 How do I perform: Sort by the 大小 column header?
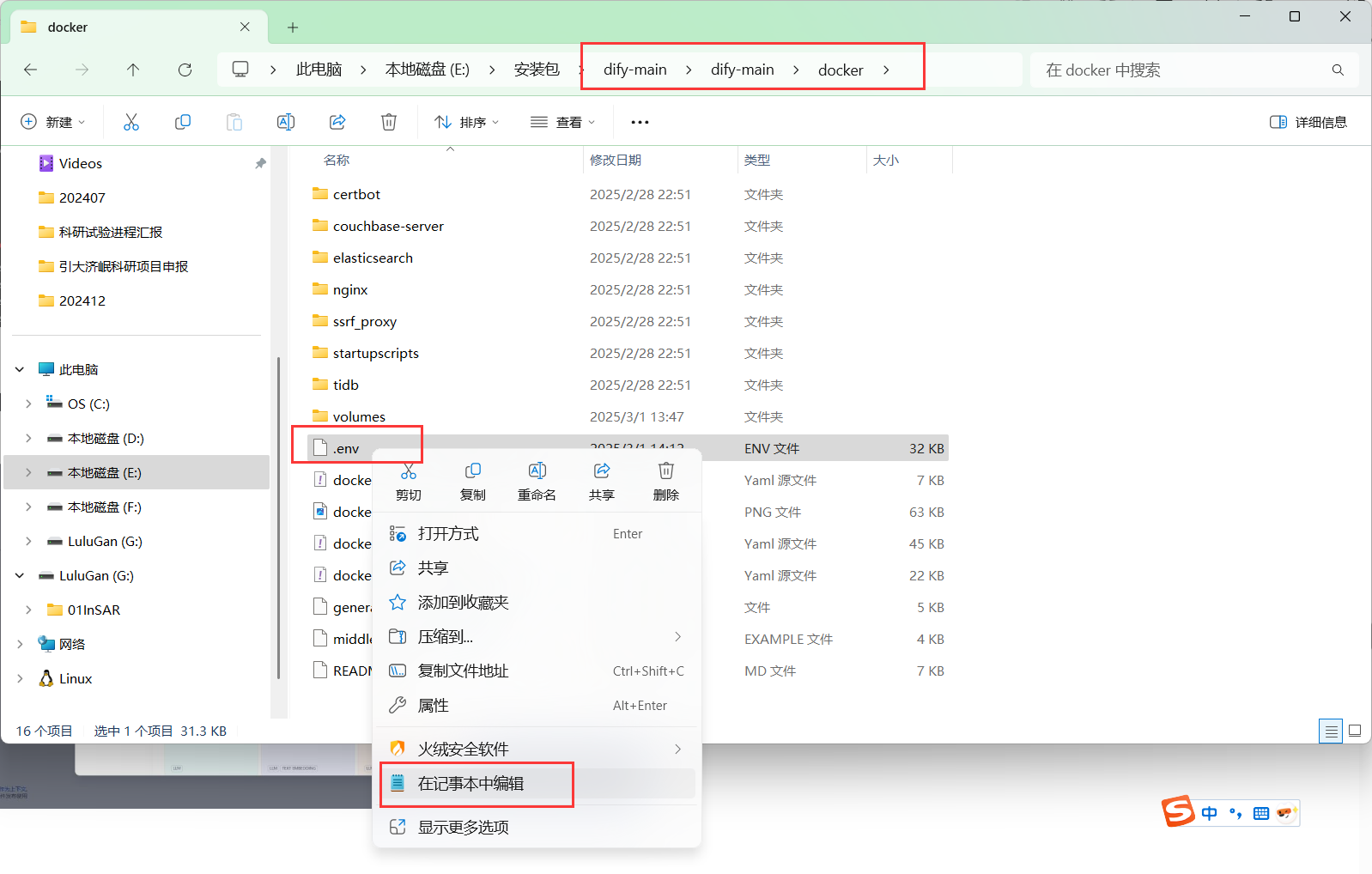coord(886,161)
